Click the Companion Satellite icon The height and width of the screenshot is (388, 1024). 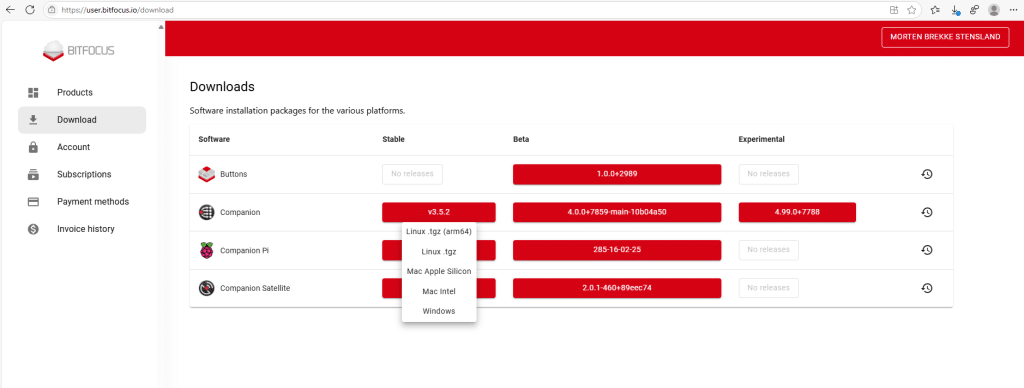(206, 288)
